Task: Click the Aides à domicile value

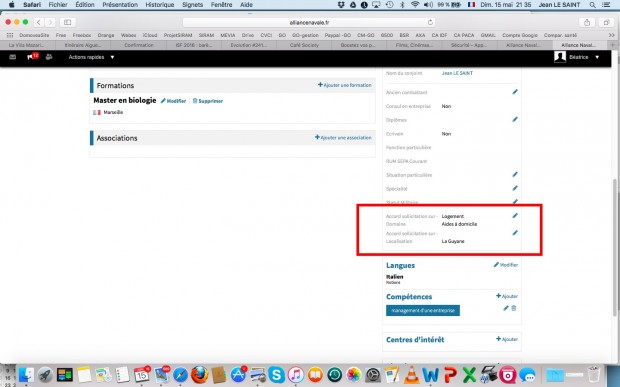Action: coord(459,224)
